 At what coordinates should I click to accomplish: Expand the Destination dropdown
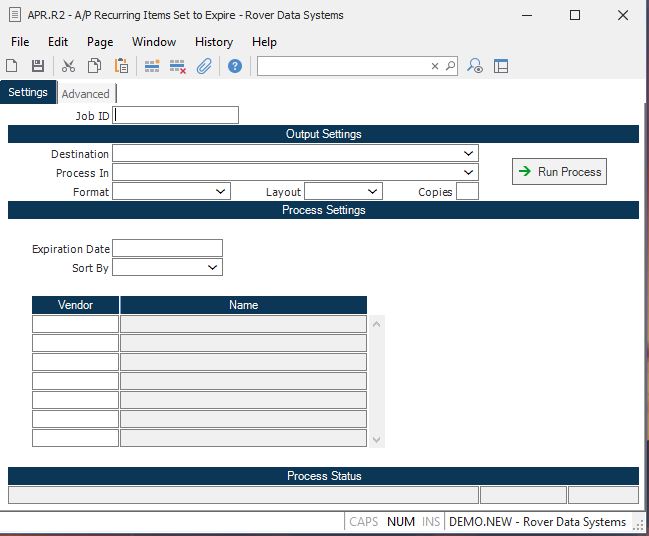(x=469, y=154)
